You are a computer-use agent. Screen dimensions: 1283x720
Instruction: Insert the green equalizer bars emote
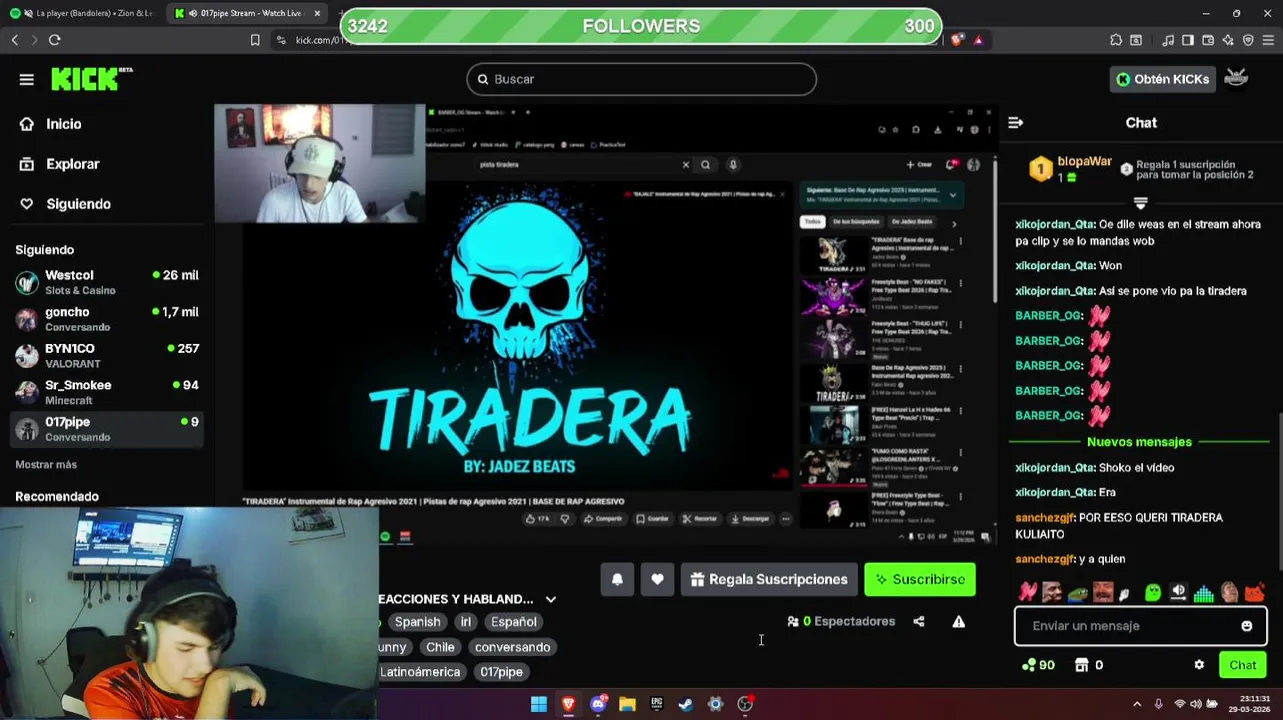point(1204,592)
